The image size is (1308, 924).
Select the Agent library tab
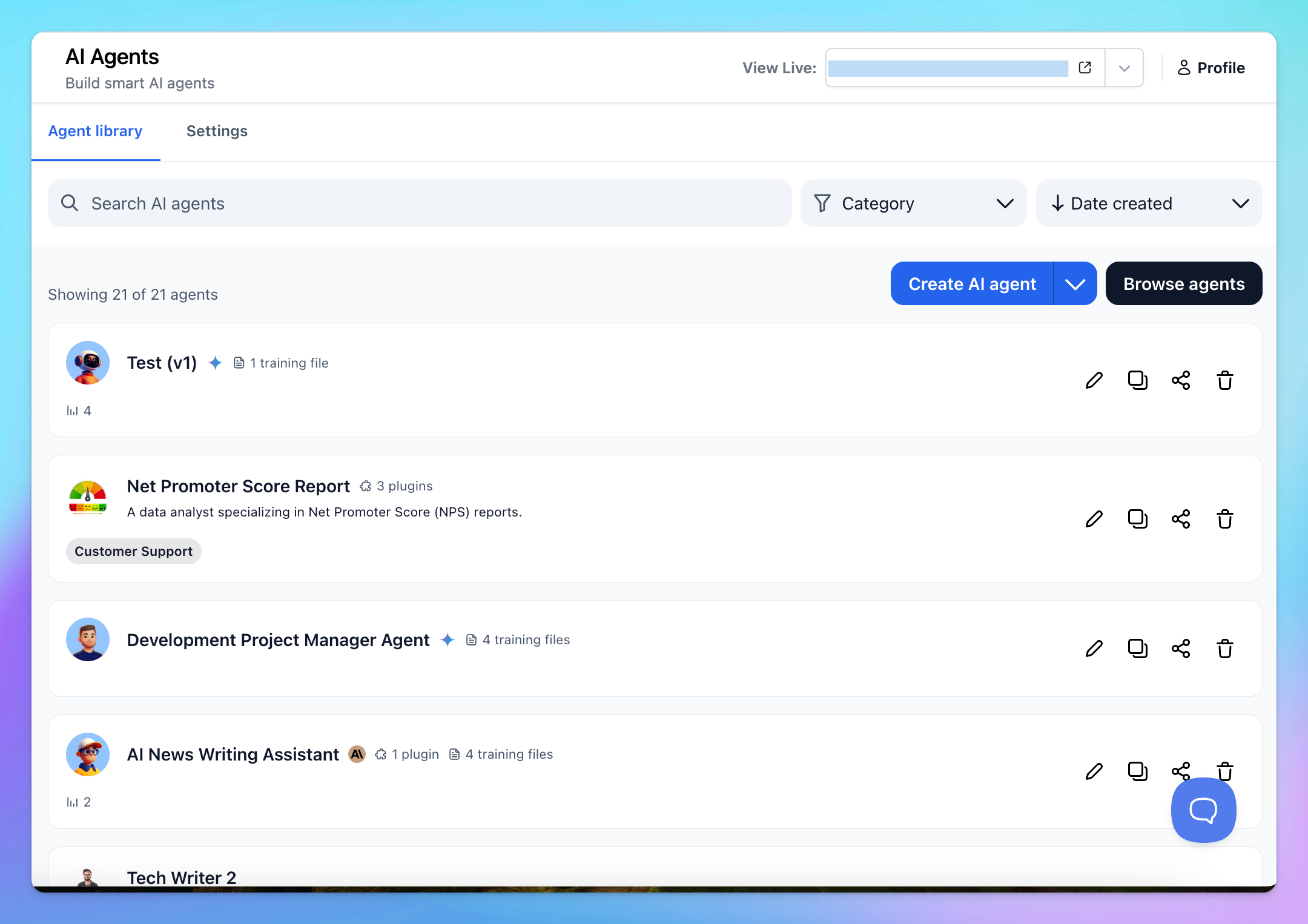[x=96, y=131]
